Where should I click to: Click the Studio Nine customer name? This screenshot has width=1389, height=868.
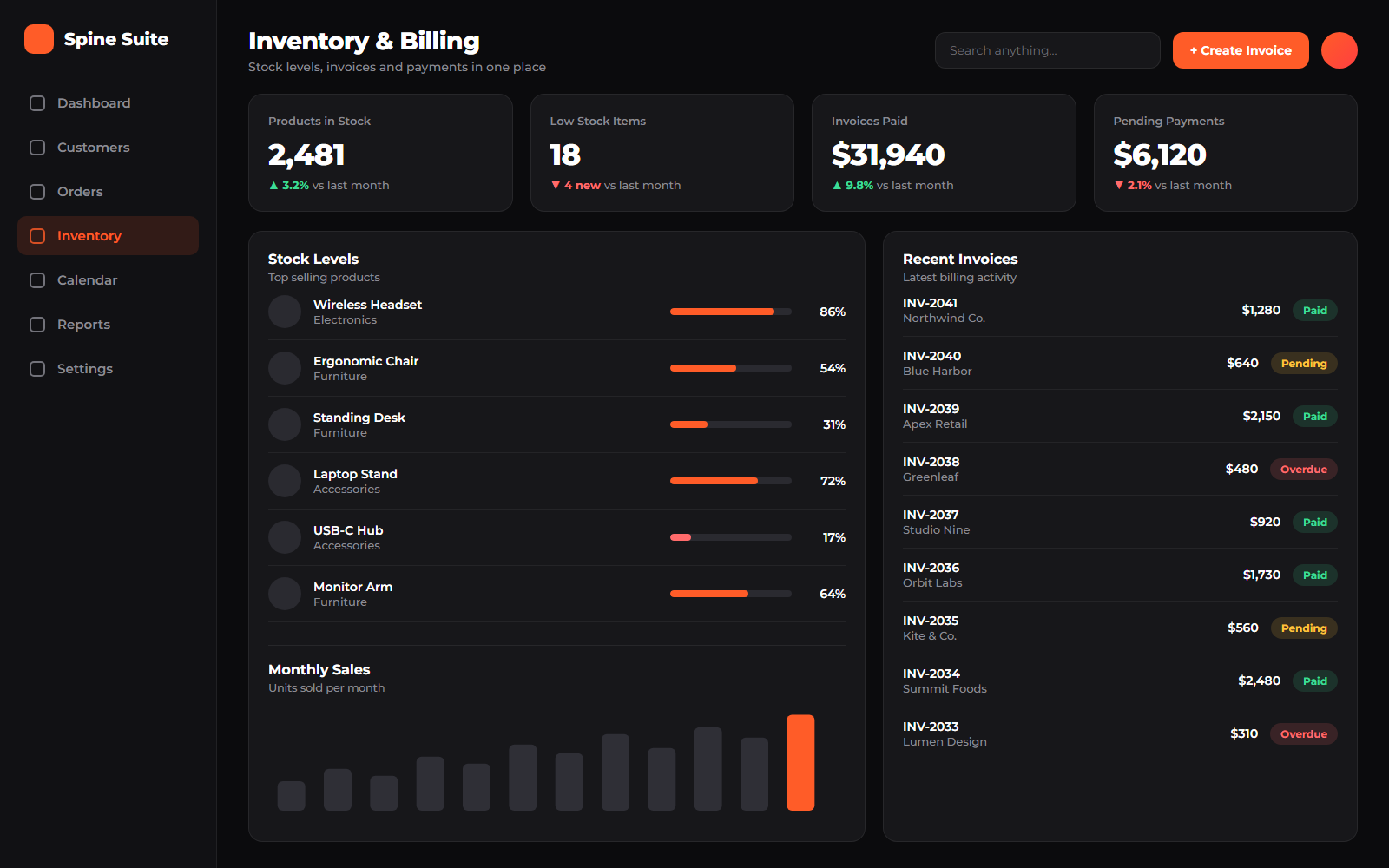[937, 530]
